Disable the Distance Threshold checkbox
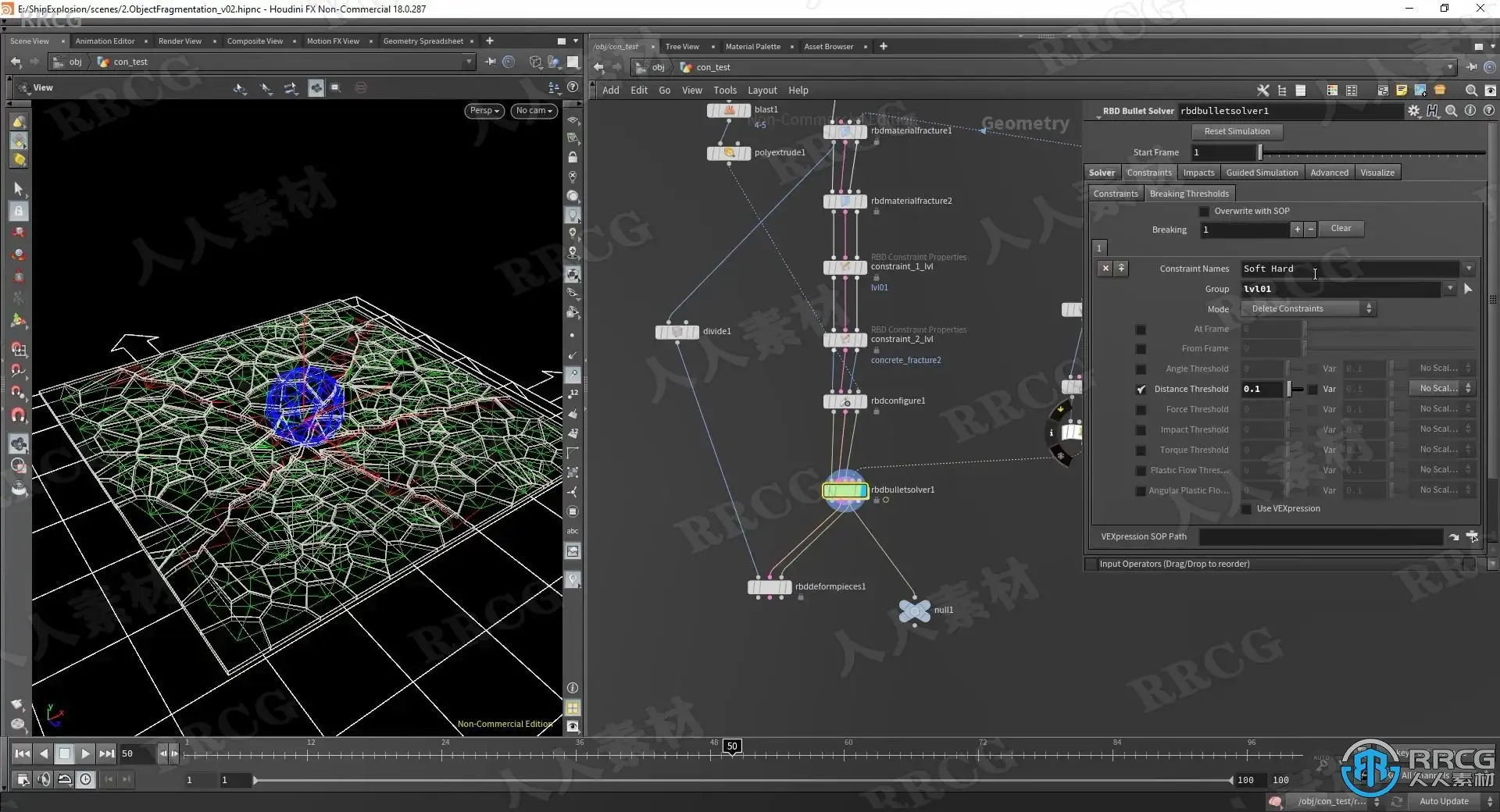 (x=1141, y=390)
